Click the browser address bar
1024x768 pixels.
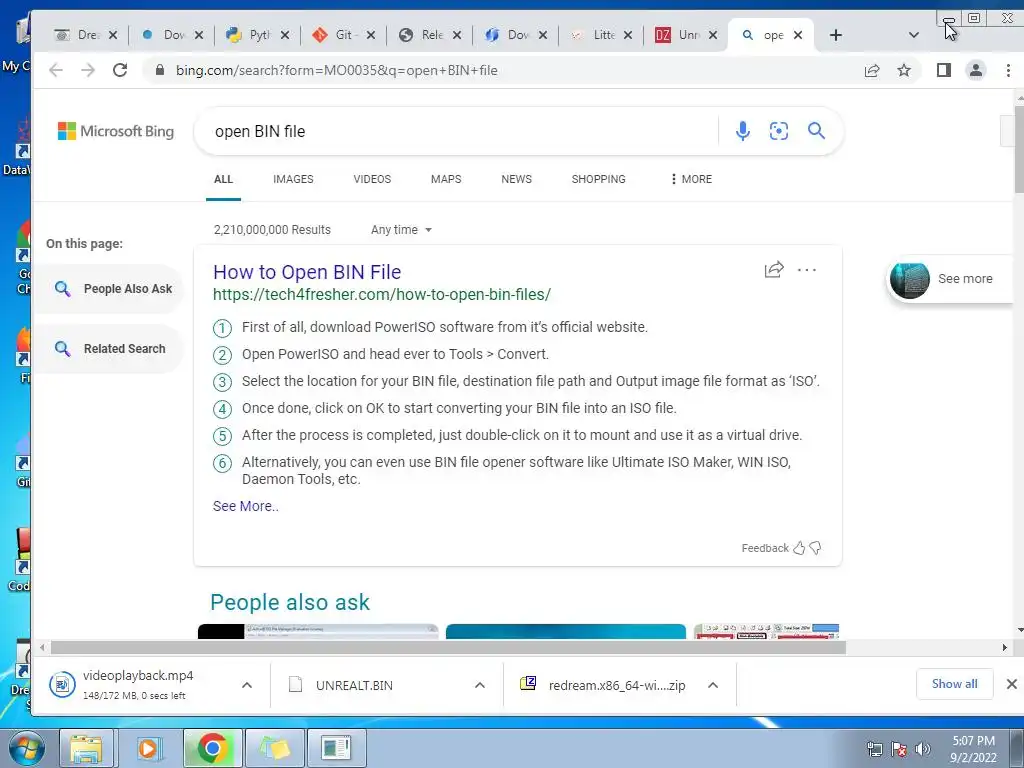pyautogui.click(x=509, y=71)
